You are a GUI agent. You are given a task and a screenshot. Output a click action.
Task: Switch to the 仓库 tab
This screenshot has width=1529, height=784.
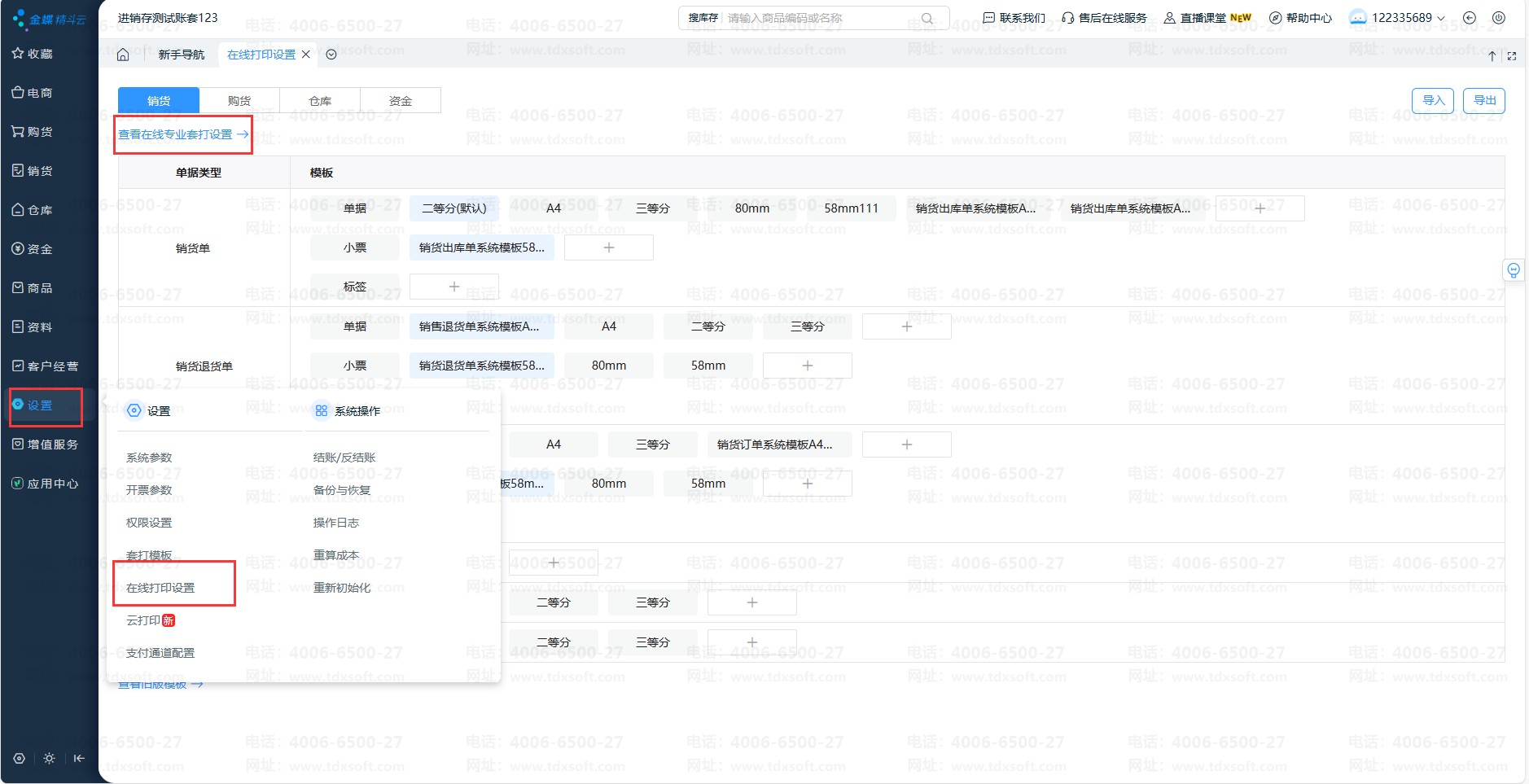320,101
